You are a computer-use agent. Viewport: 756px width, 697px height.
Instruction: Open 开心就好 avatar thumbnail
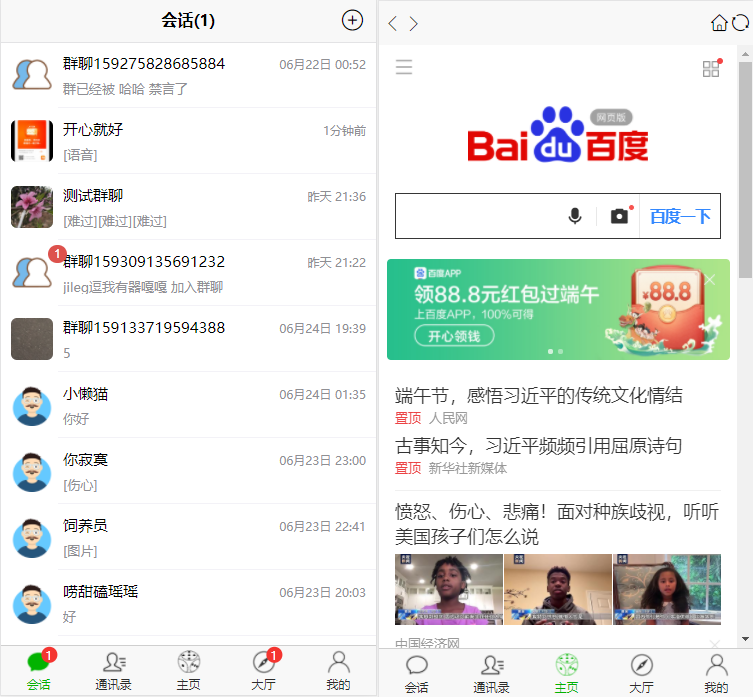(x=32, y=141)
